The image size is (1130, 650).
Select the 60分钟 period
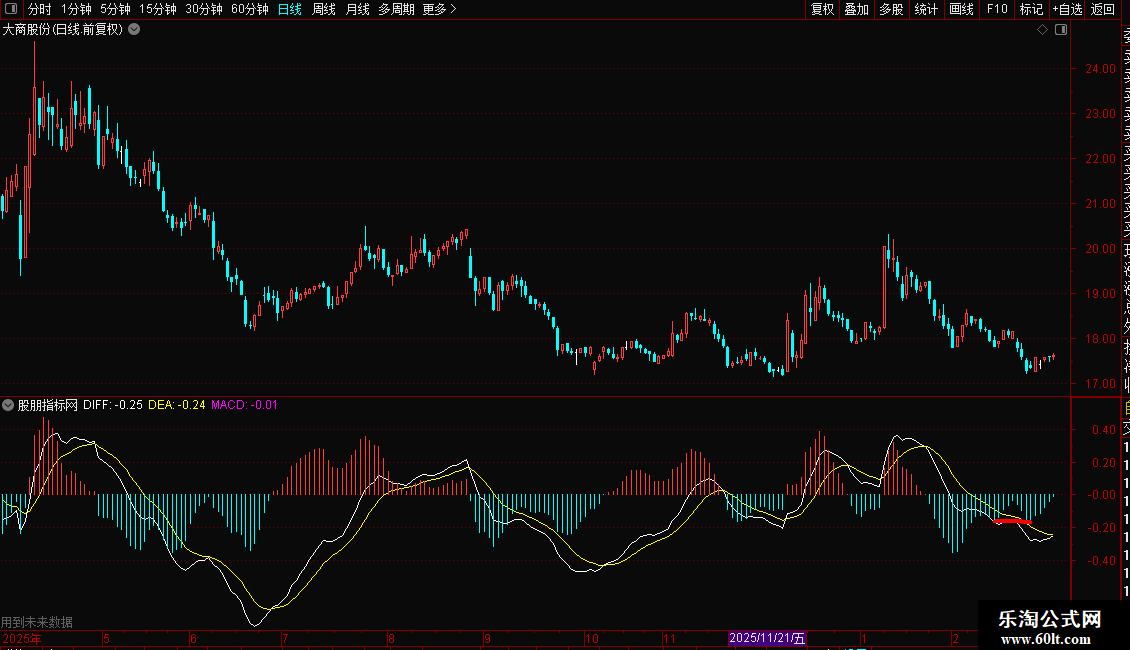(x=250, y=9)
